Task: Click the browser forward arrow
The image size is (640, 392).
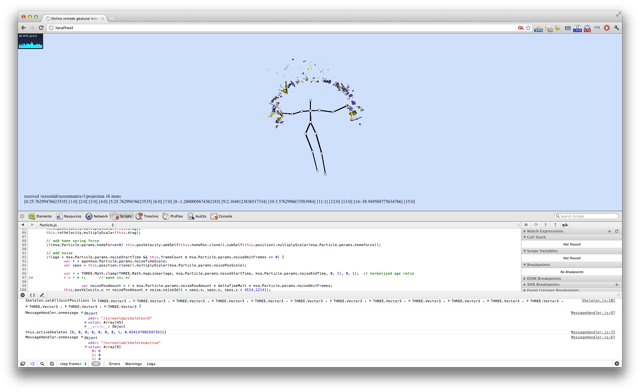Action: [32, 28]
